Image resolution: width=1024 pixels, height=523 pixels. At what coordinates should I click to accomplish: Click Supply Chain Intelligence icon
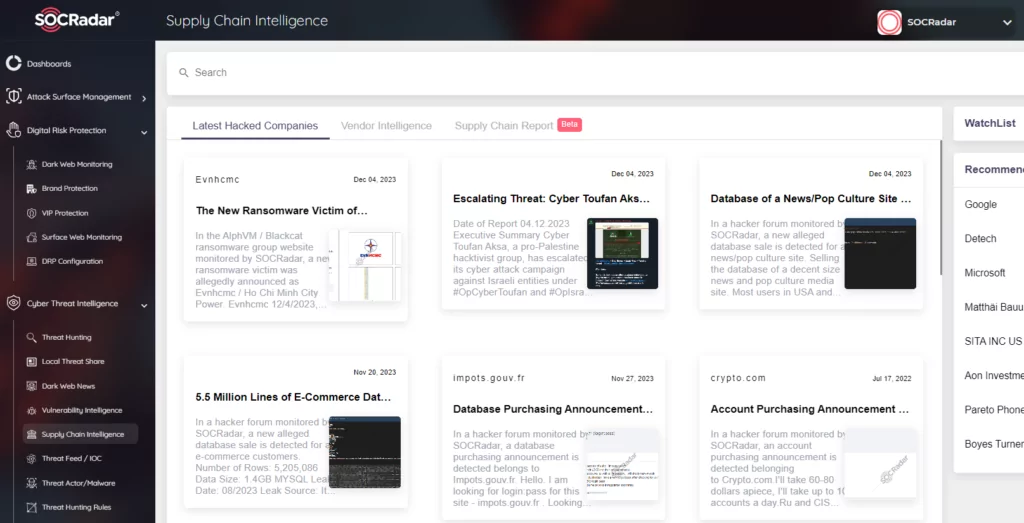pyautogui.click(x=31, y=434)
